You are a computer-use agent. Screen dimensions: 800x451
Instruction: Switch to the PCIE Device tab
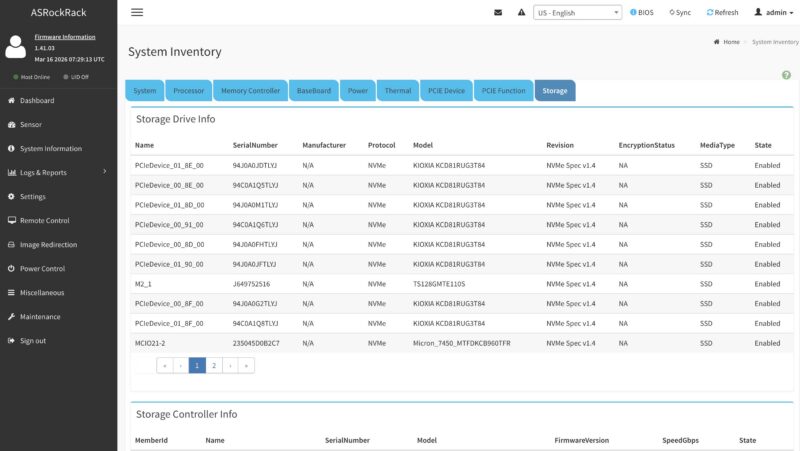pyautogui.click(x=446, y=90)
